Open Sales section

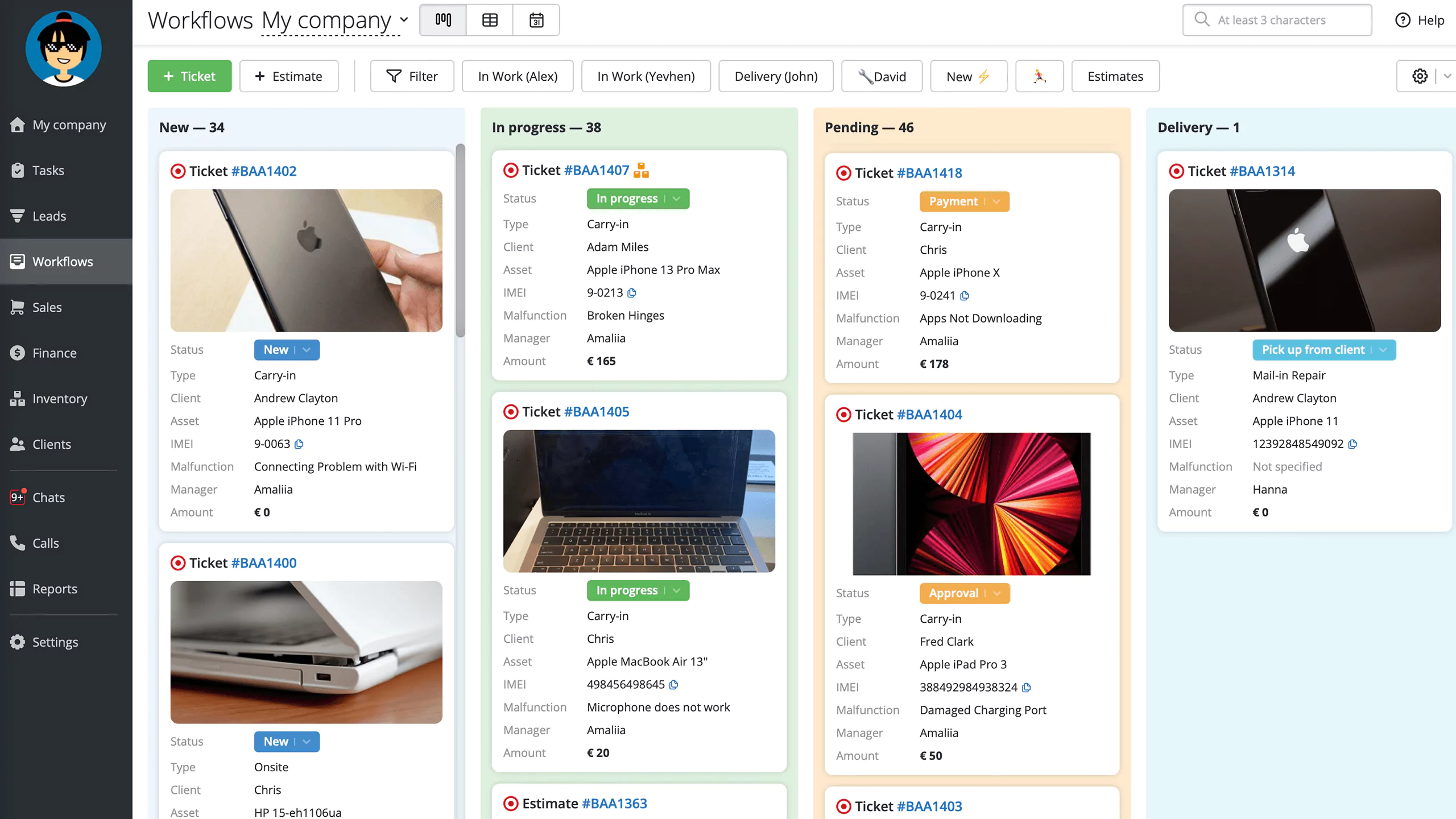66,307
